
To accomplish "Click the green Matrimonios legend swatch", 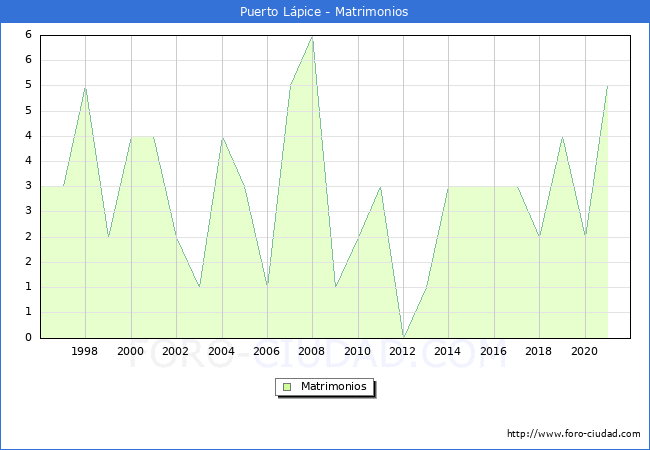I will point(287,387).
